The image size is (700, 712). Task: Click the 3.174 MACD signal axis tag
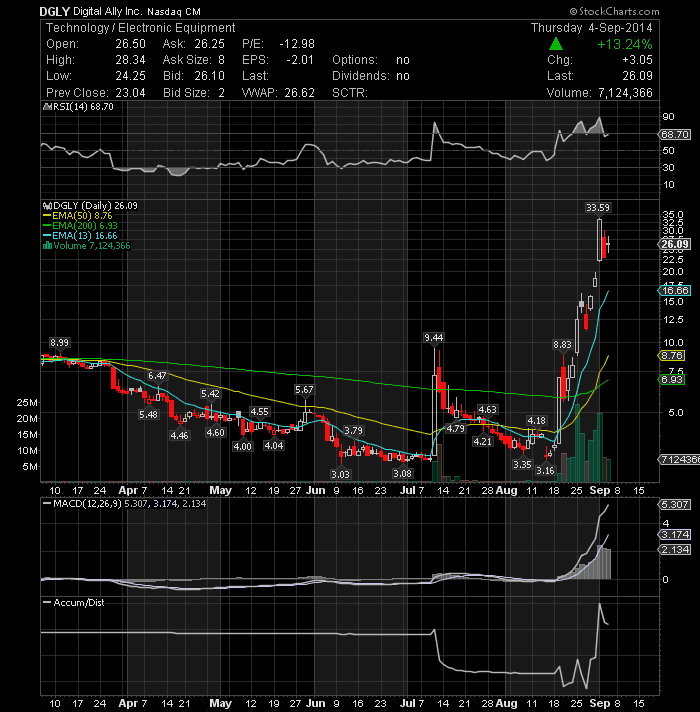(674, 534)
